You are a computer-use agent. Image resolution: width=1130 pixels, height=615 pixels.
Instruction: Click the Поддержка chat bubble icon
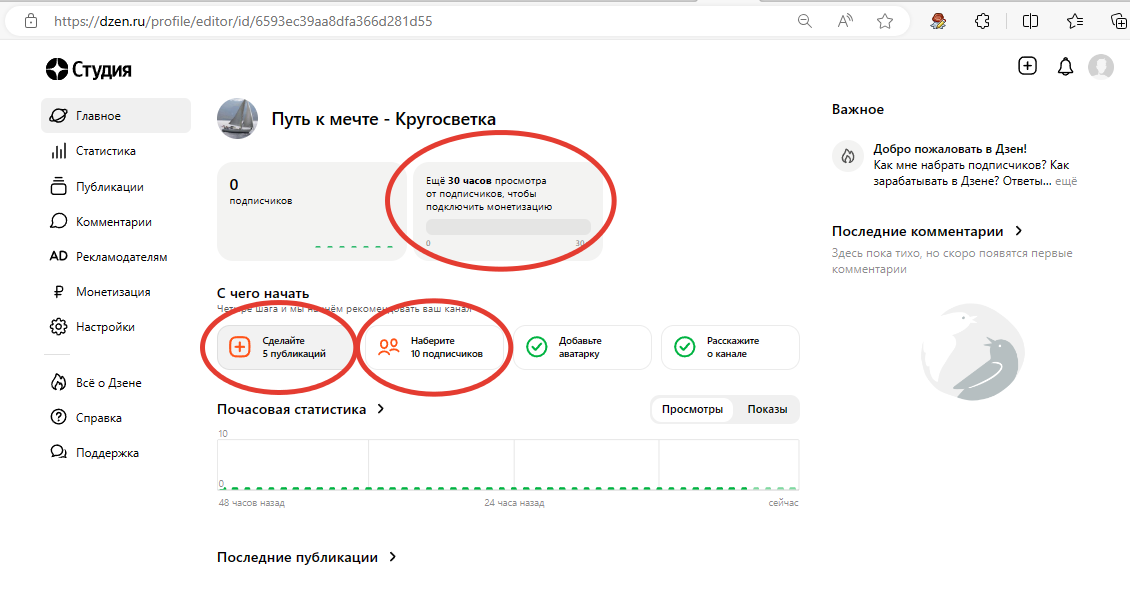(x=58, y=452)
